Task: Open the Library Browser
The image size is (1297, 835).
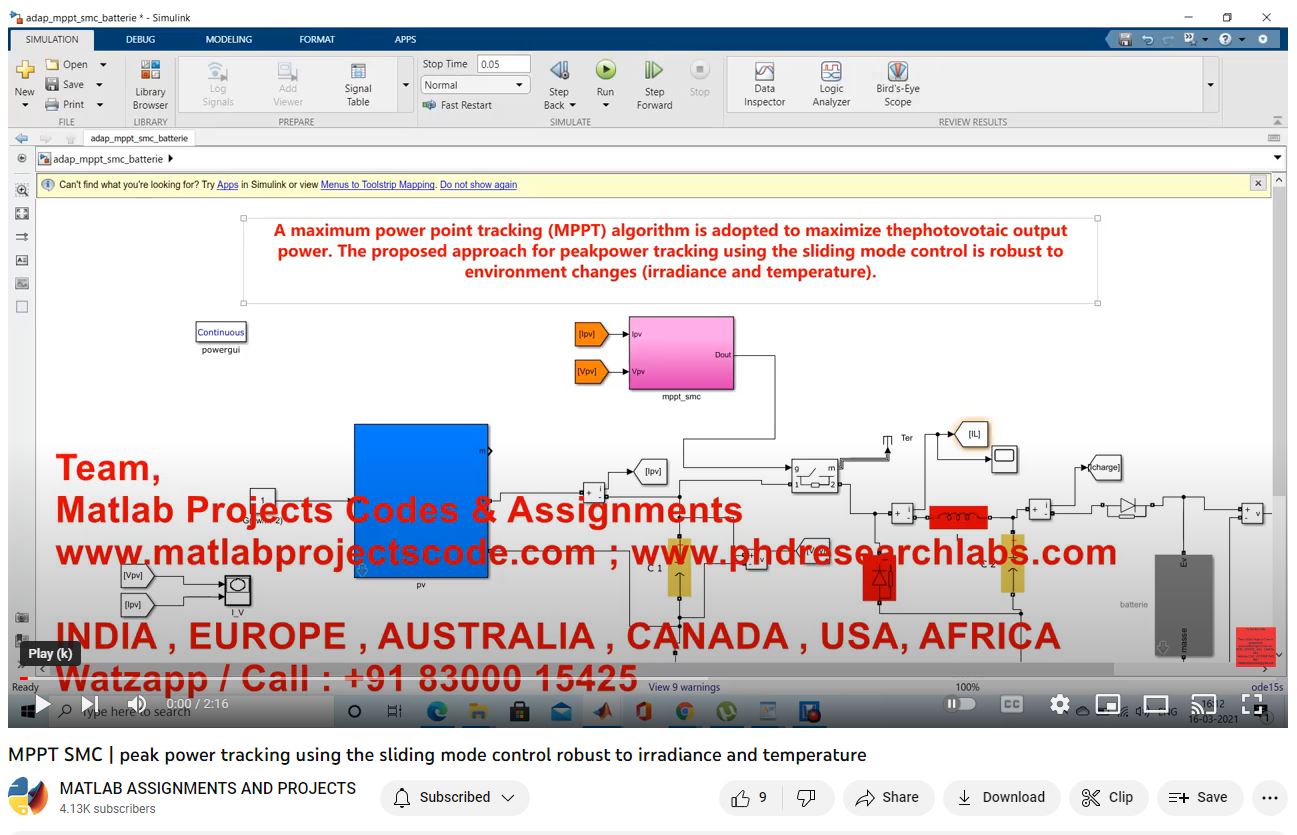Action: tap(150, 85)
